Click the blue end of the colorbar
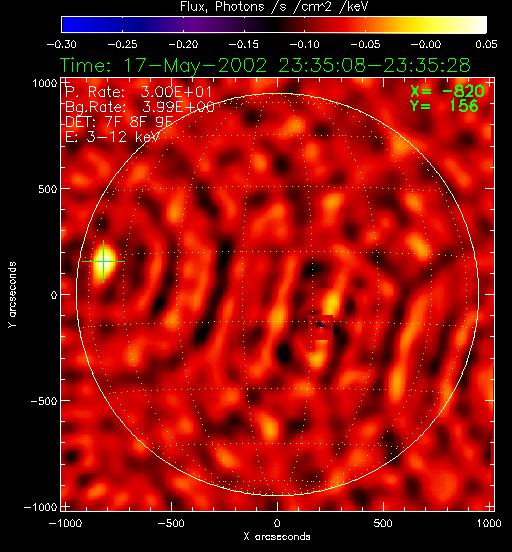Viewport: 512px width, 552px height. pos(70,25)
